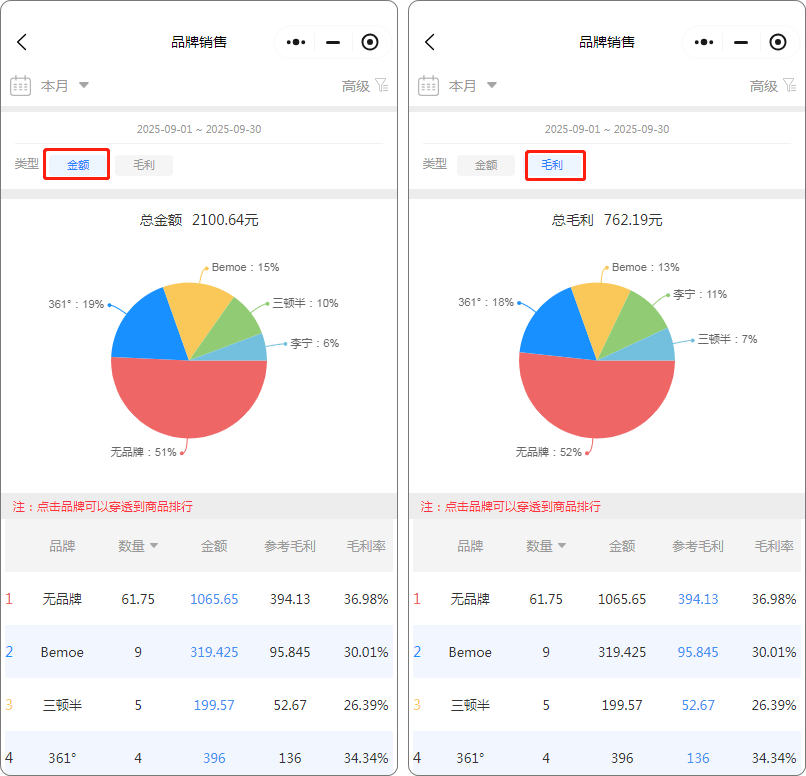This screenshot has height=776, width=806.
Task: Minimize the left mini program with dash icon
Action: pos(333,42)
